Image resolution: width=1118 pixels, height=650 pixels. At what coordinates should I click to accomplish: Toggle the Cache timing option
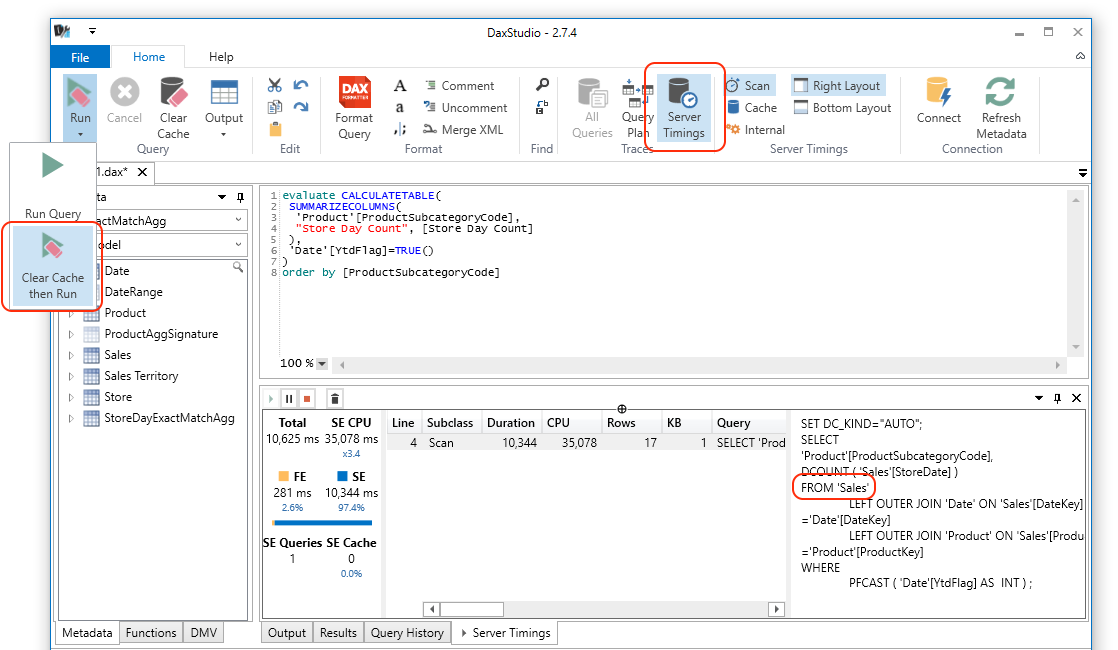(x=752, y=108)
